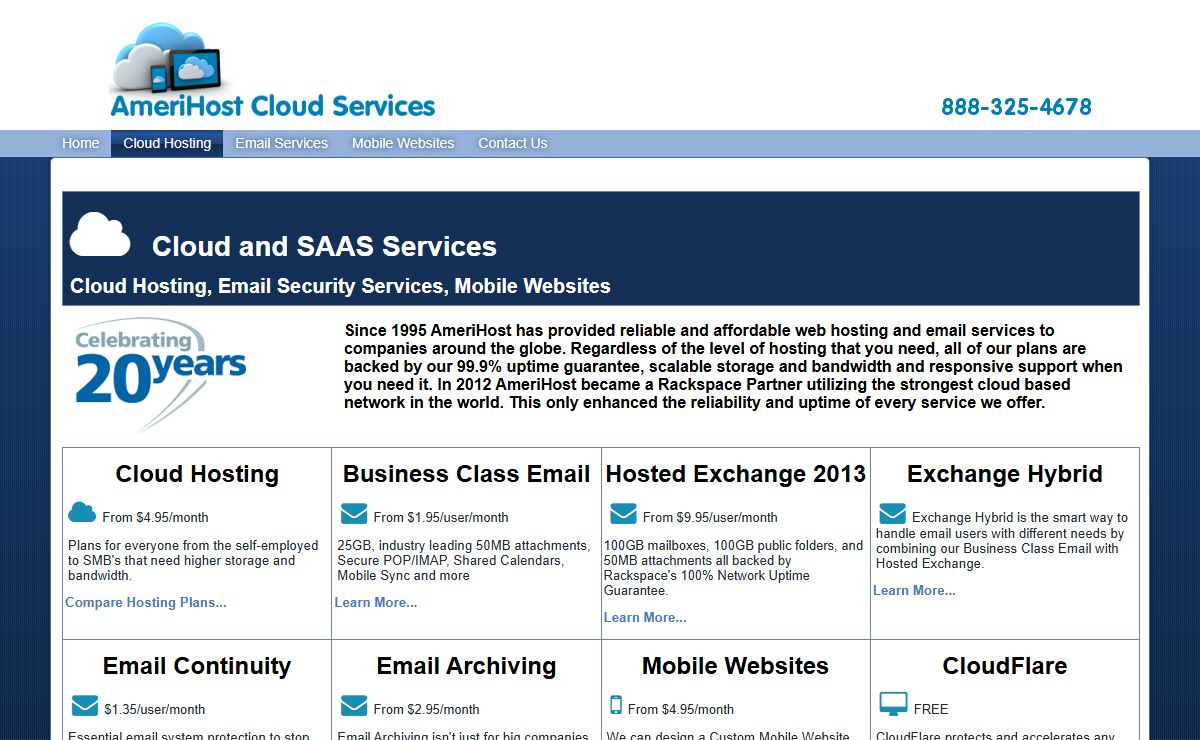Click the phone number 888-325-4678
Viewport: 1200px width, 740px height.
[x=1016, y=107]
